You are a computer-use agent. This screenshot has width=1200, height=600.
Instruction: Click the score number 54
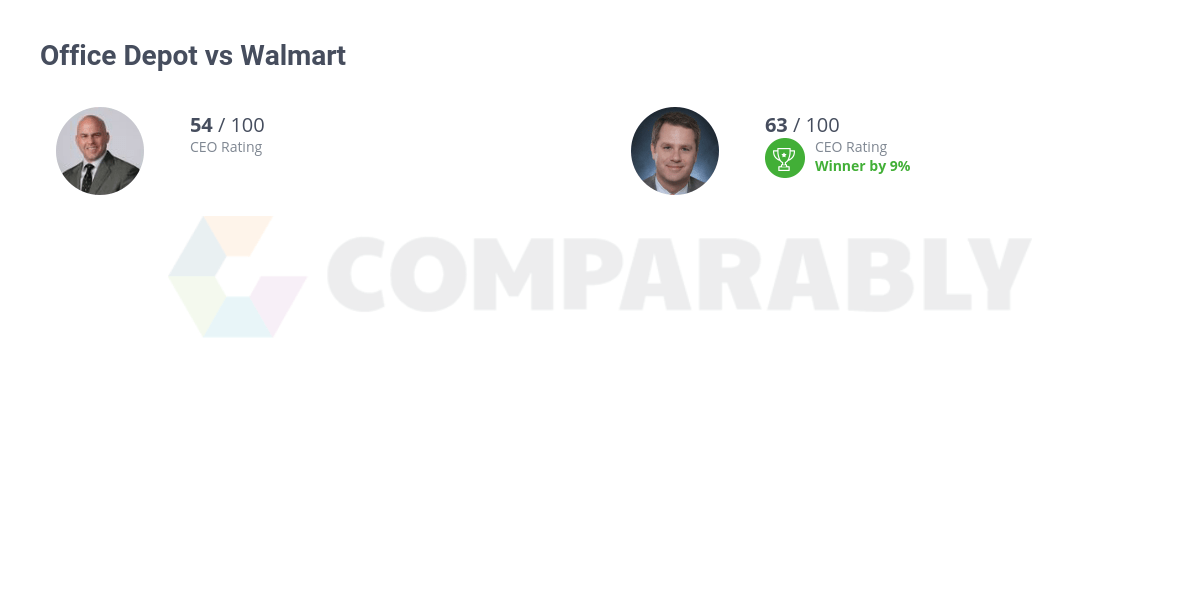tap(201, 125)
